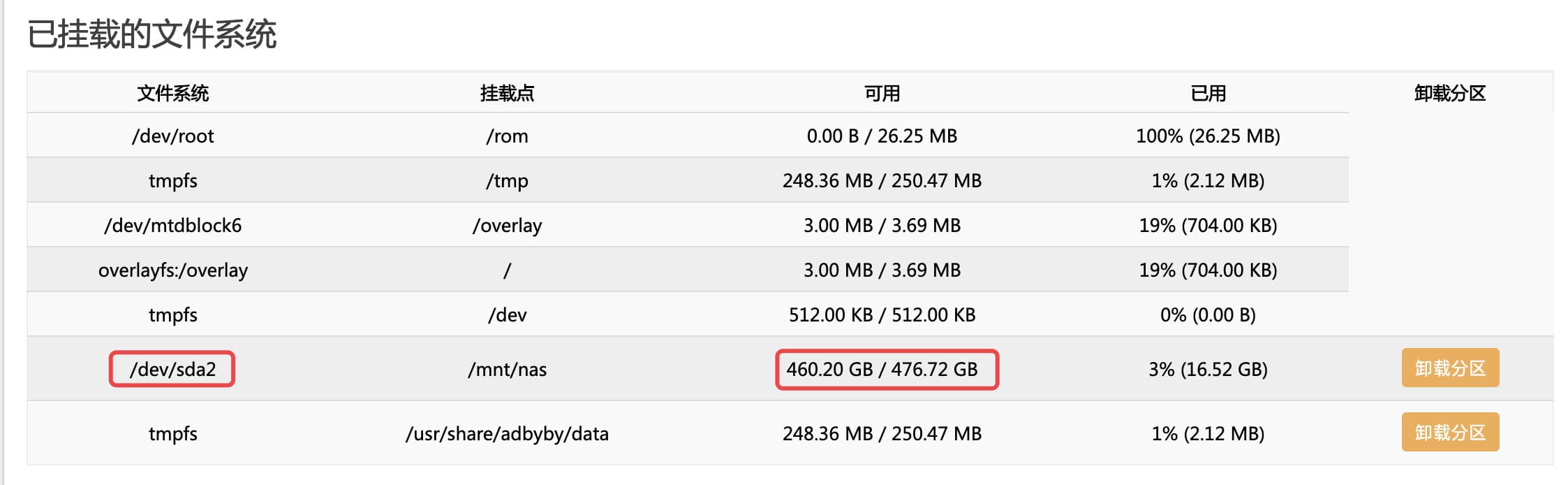Click the 已挂载的文件系统 page heading
The height and width of the screenshot is (485, 1568).
151,34
